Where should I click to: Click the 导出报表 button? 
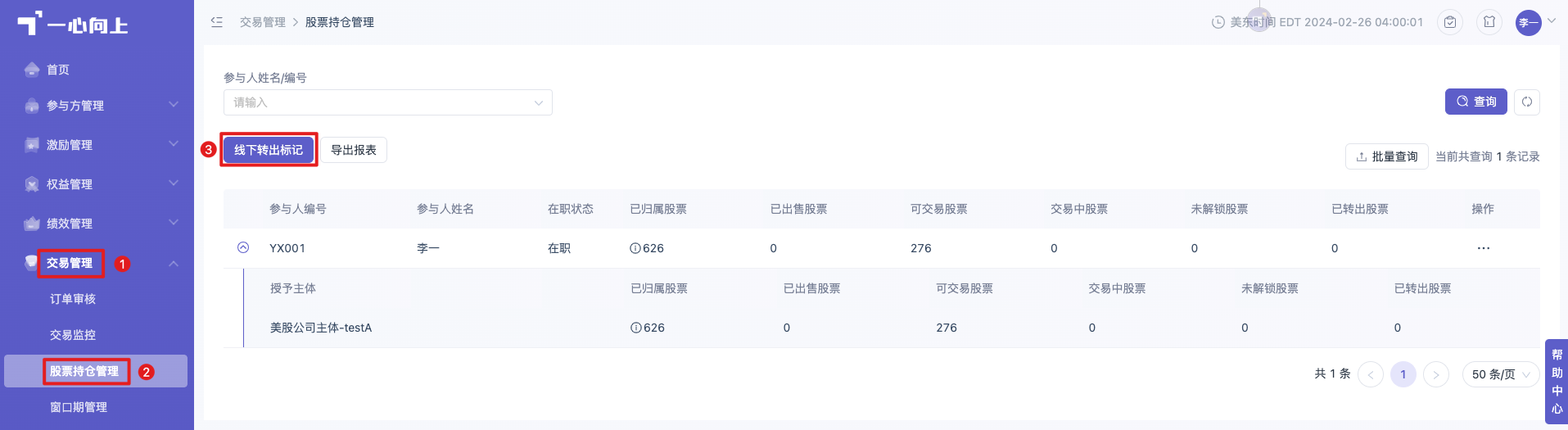click(x=354, y=150)
